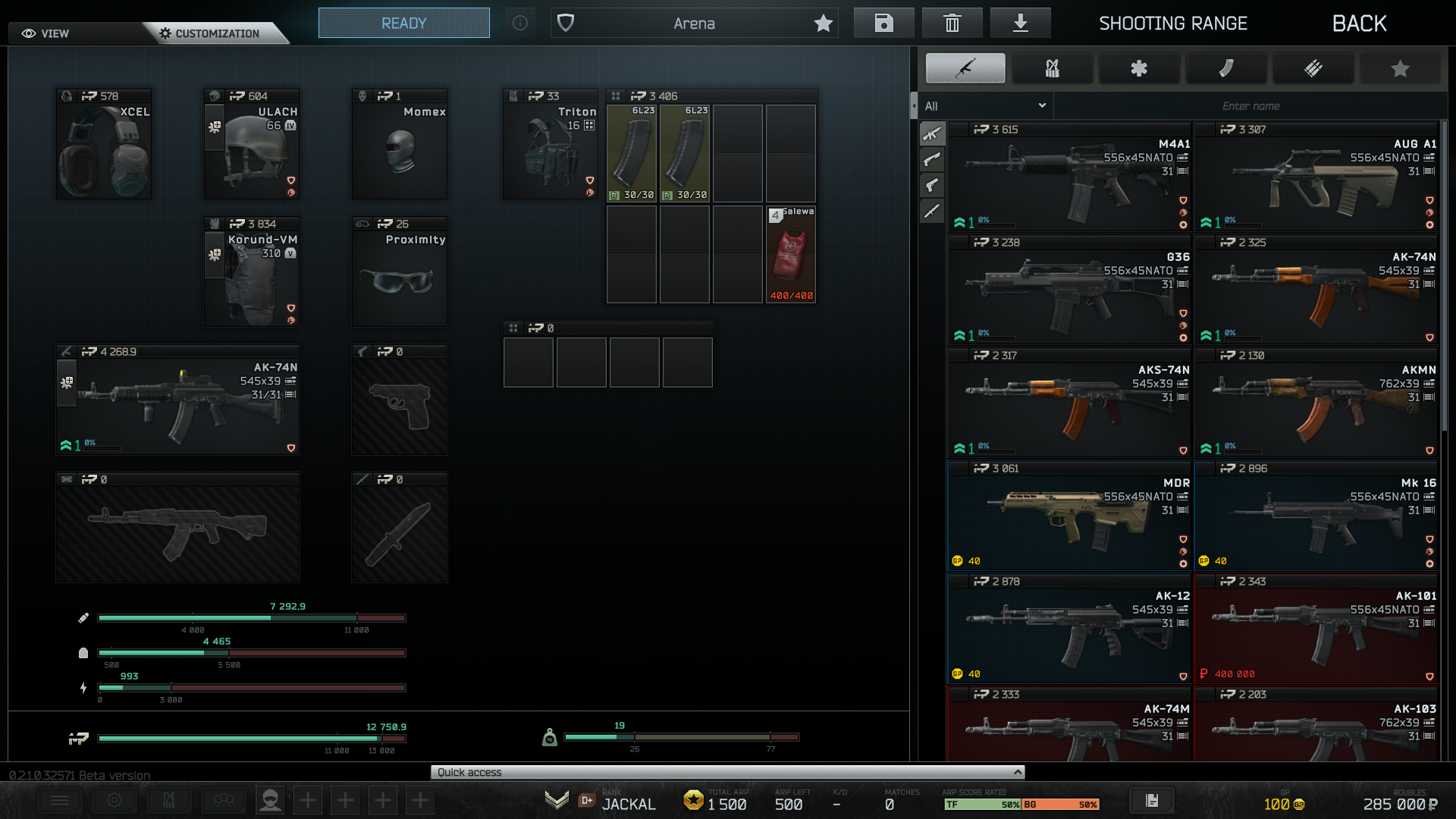Click the notes icon near GP balance
Image resolution: width=1456 pixels, height=819 pixels.
1152,800
